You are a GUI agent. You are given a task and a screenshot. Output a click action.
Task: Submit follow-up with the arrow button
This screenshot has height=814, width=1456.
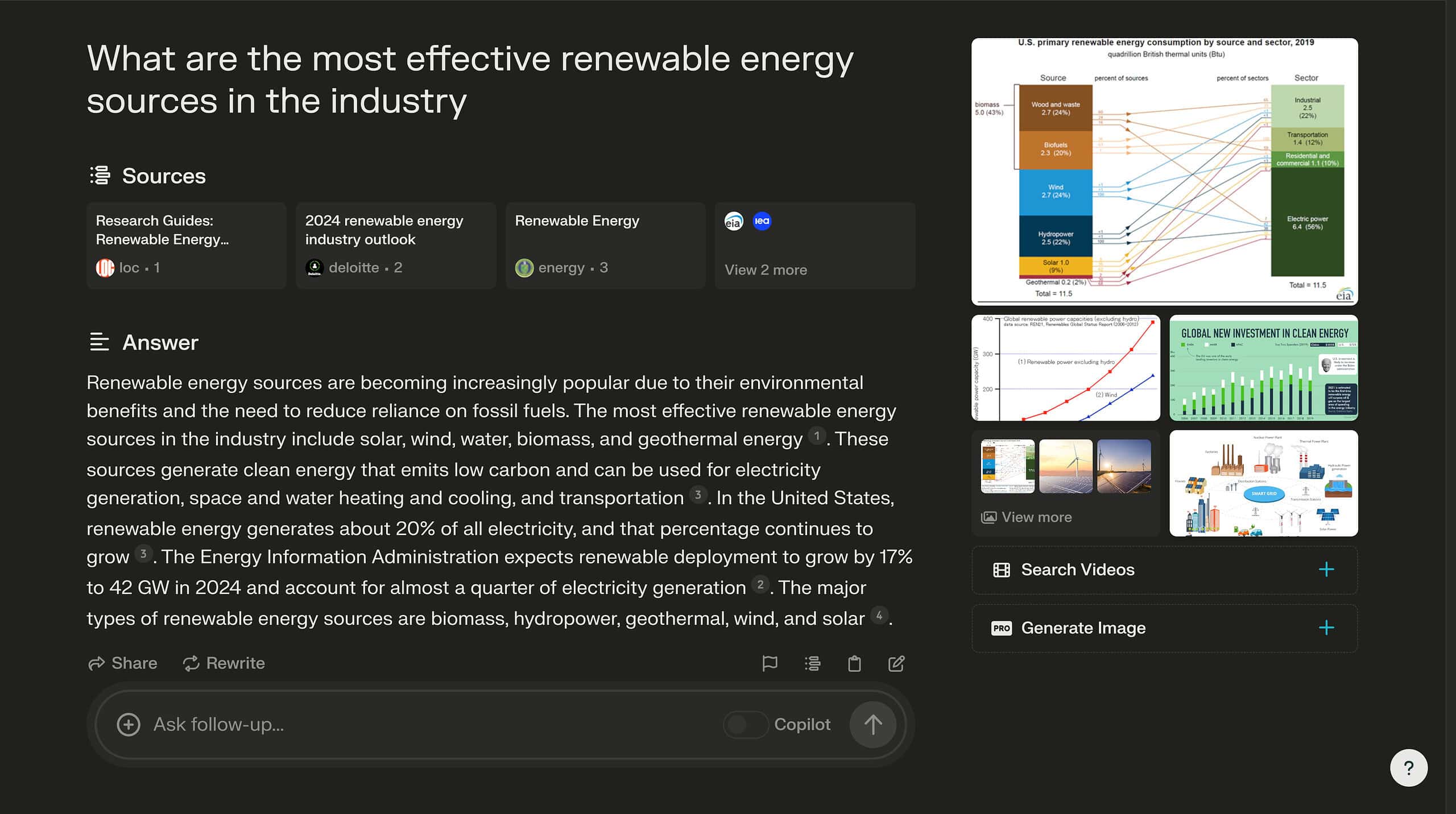pyautogui.click(x=873, y=725)
